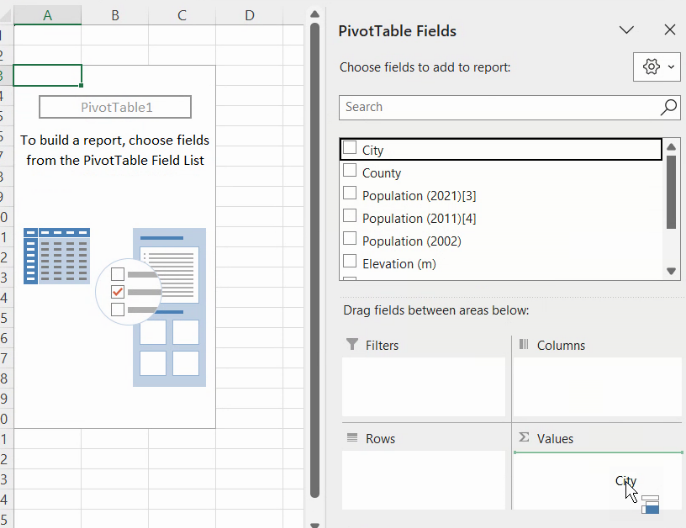Click the search magnifier icon

[669, 107]
